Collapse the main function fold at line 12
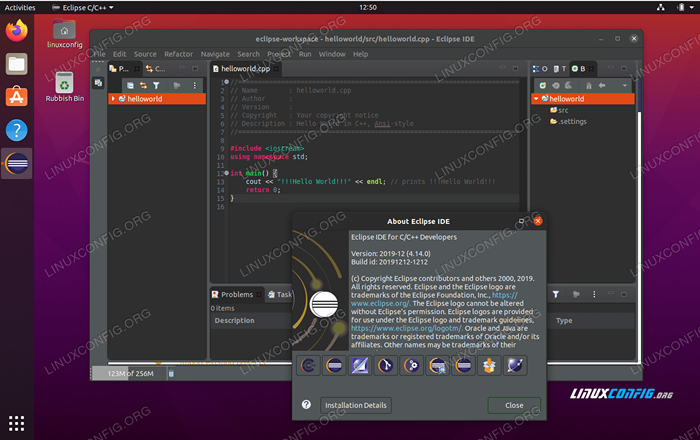This screenshot has width=700, height=440. coord(226,173)
